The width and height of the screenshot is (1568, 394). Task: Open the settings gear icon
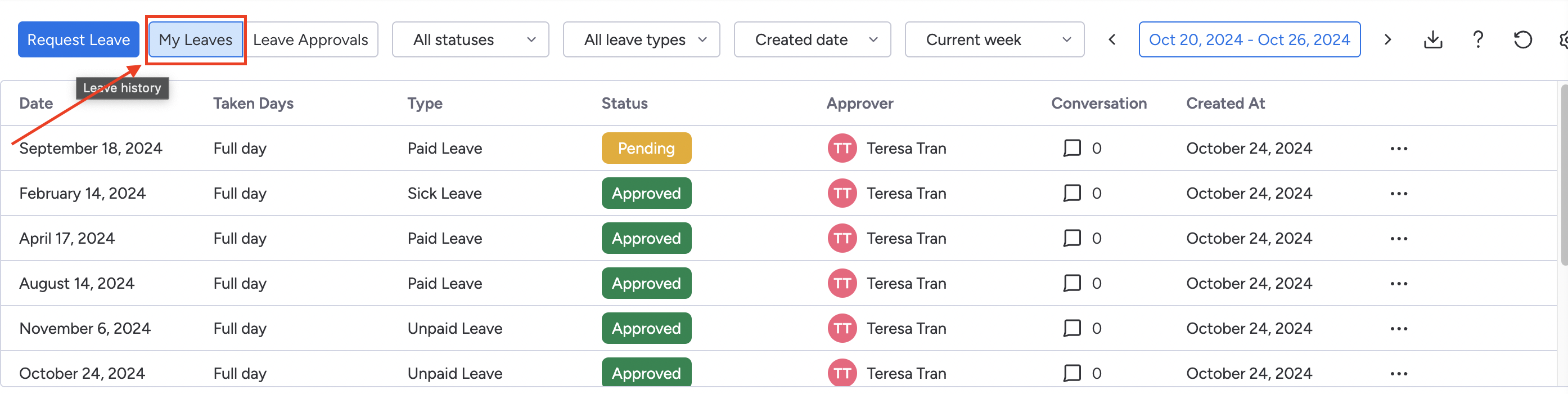(x=1565, y=39)
